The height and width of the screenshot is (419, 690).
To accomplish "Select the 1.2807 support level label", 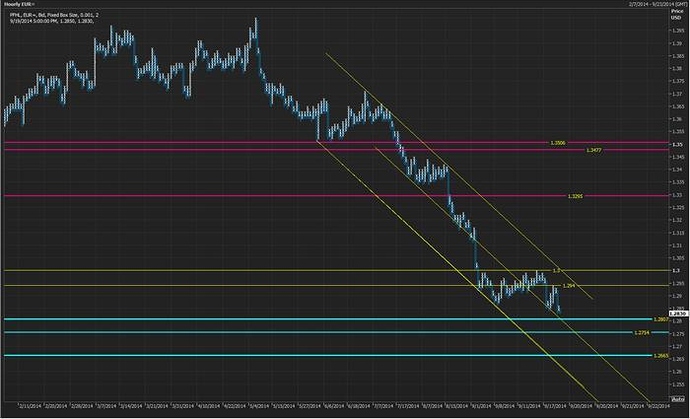I will pos(661,319).
